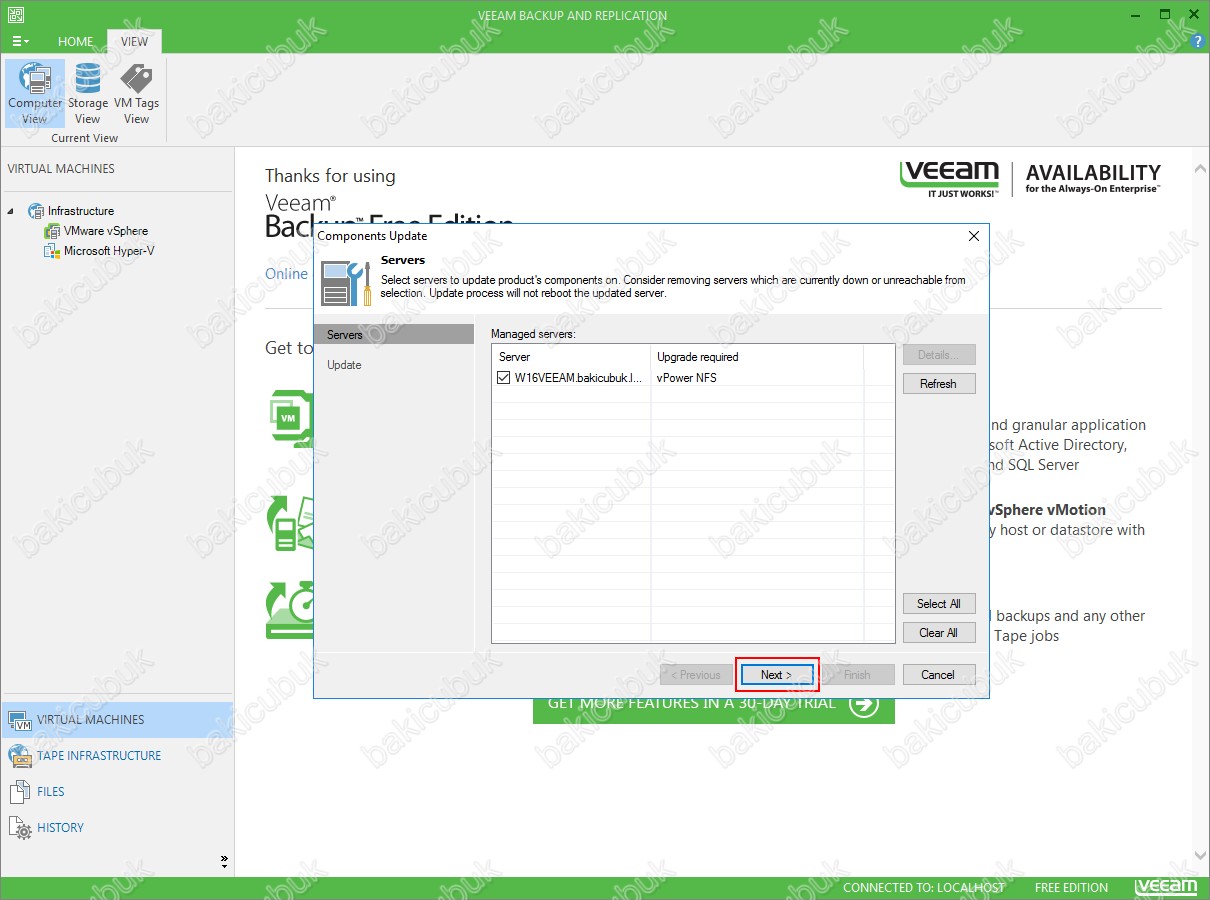Select Microsoft Hyper-V in the tree

pyautogui.click(x=109, y=251)
